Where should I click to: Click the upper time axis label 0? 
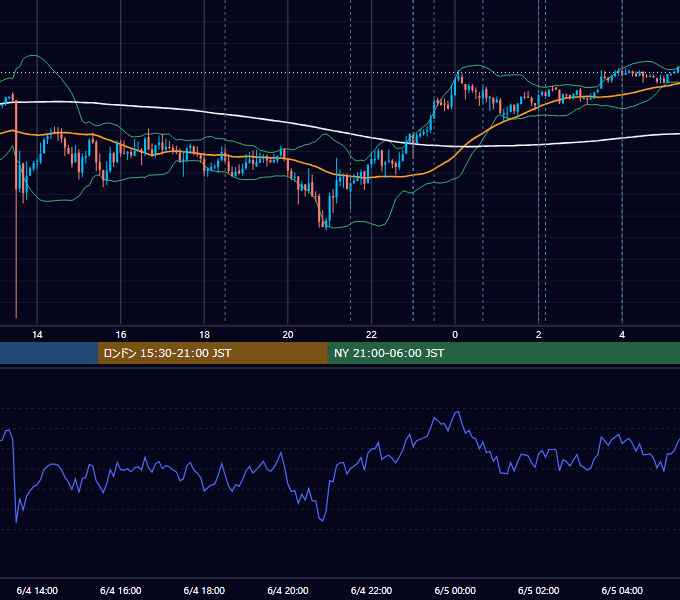455,335
